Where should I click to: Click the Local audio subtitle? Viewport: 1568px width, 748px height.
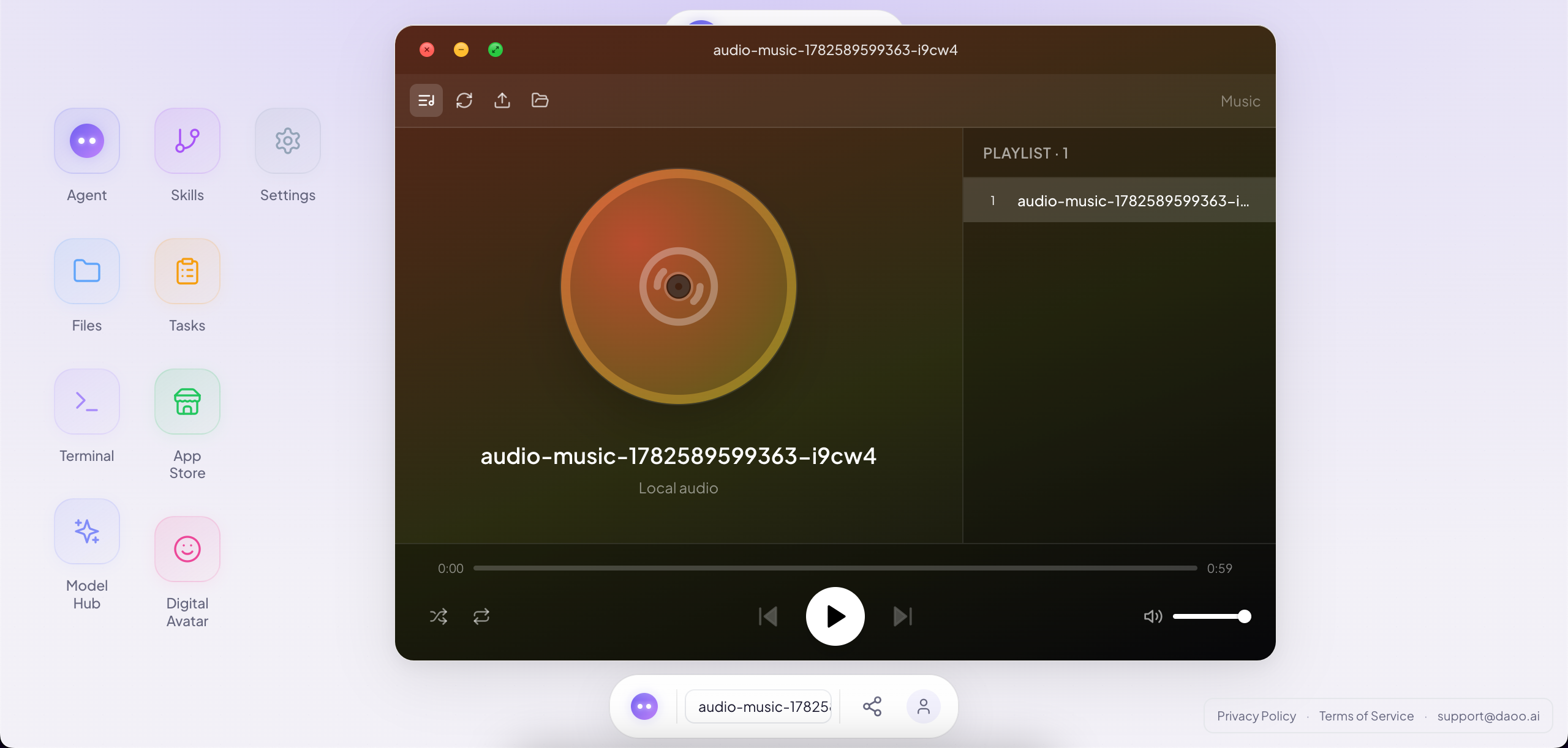[678, 488]
